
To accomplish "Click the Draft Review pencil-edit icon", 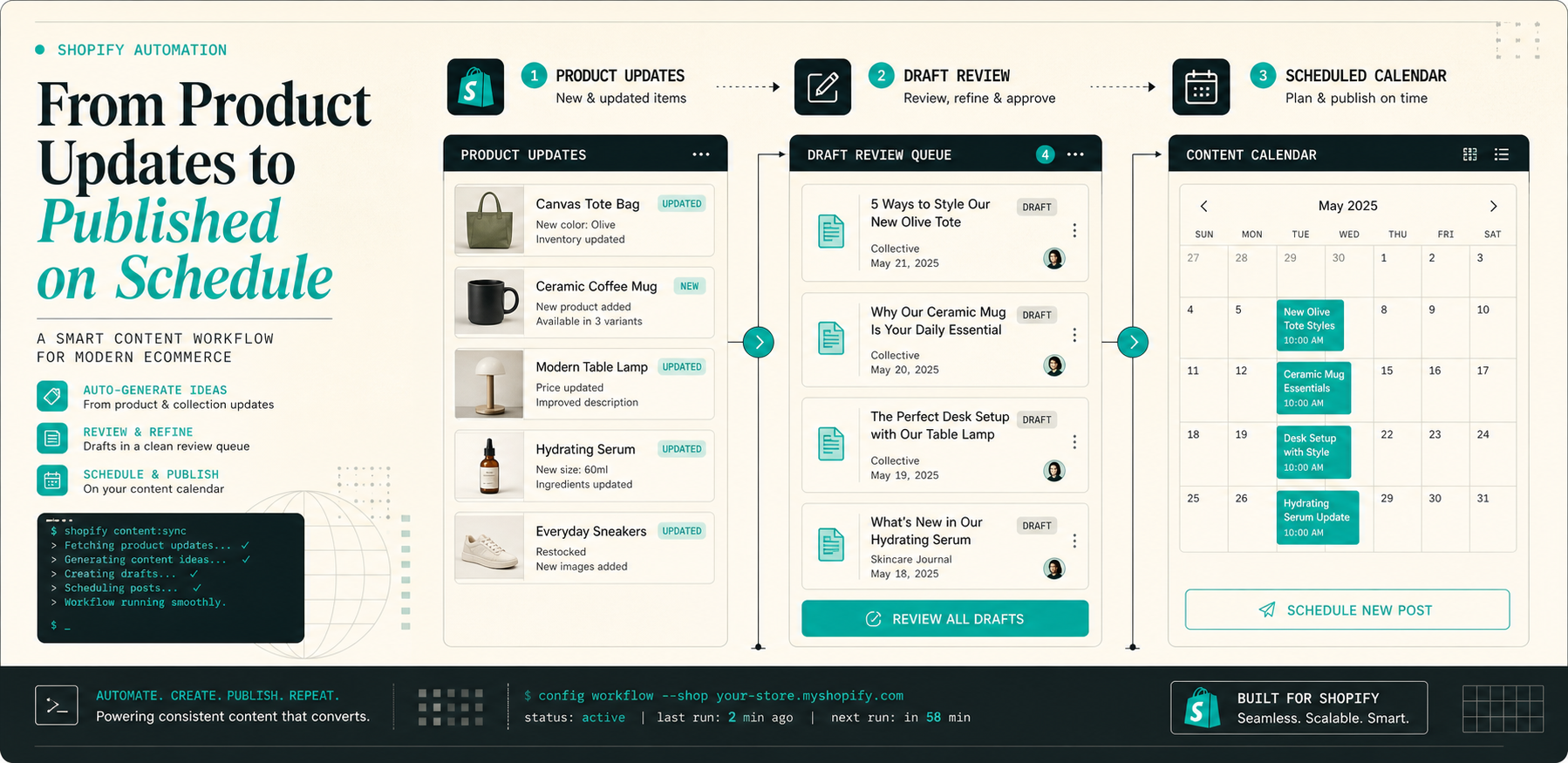I will (x=822, y=87).
